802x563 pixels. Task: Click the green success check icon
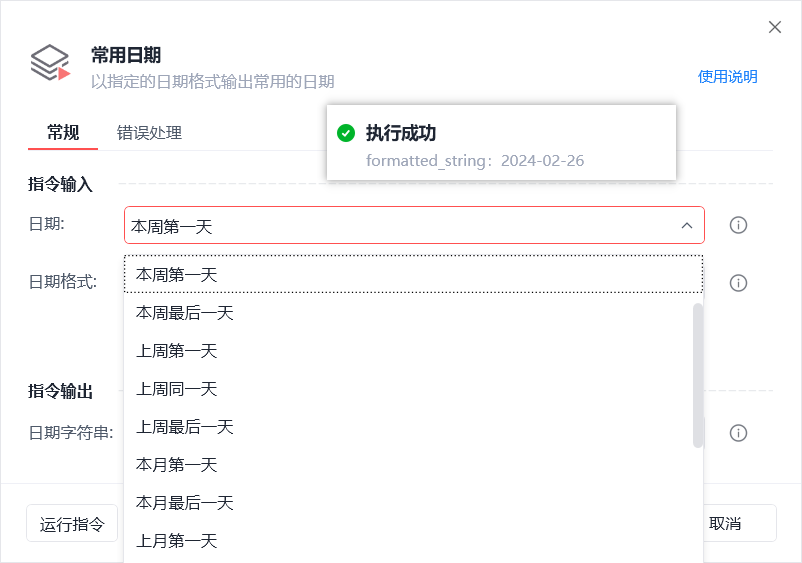(346, 133)
